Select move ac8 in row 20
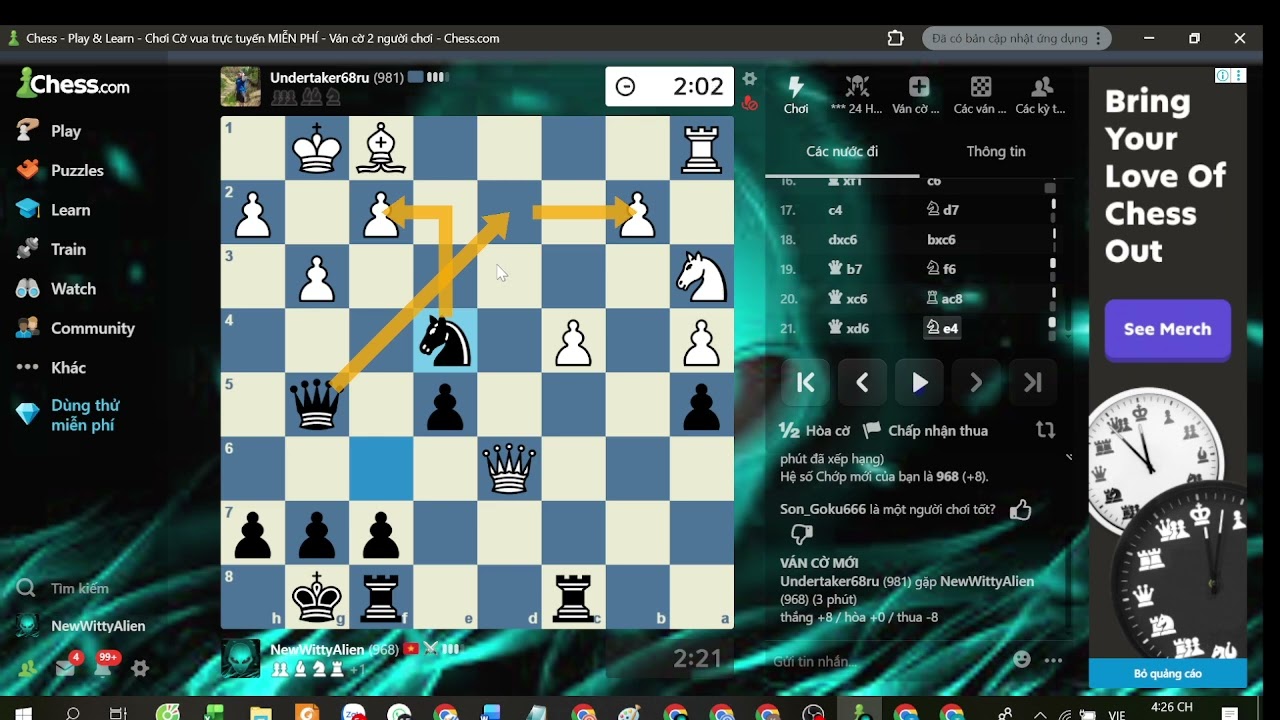Screen dimensions: 1280x720 (x=944, y=299)
